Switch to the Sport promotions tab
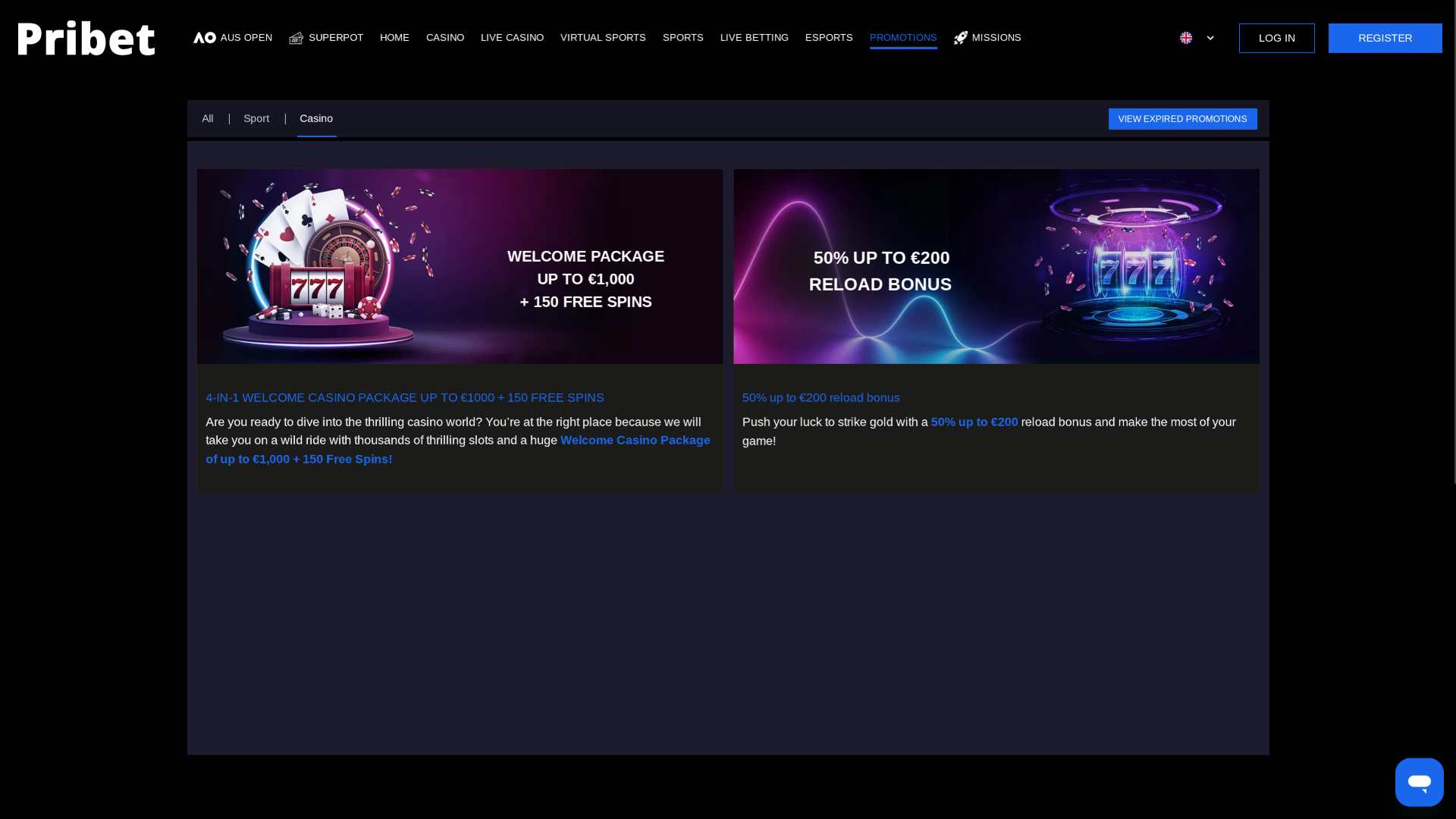This screenshot has width=1456, height=819. 256,118
